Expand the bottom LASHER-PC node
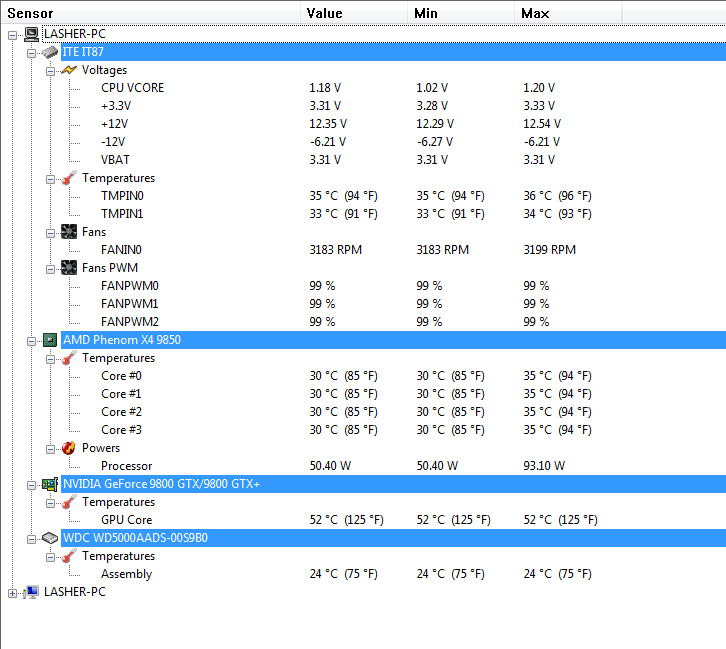 click(x=13, y=593)
